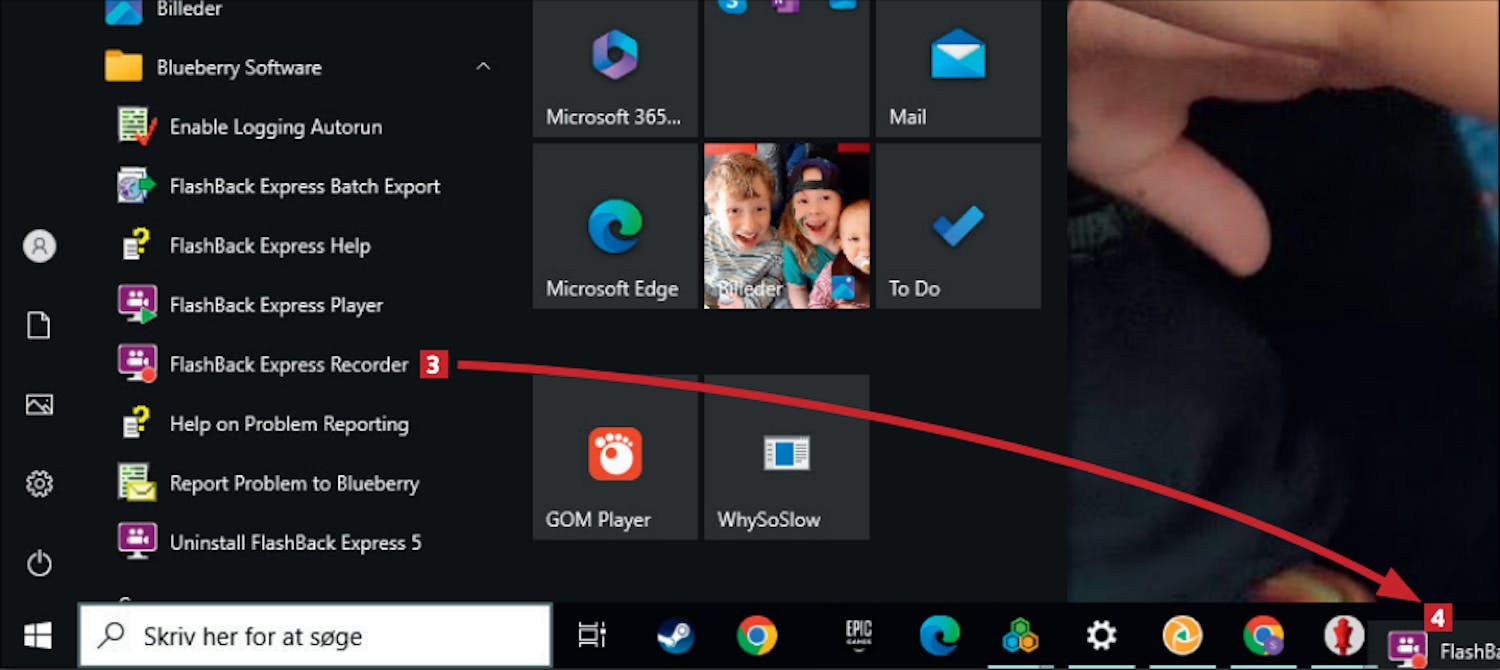Image resolution: width=1500 pixels, height=670 pixels.
Task: Click the Power button in Start sidebar
Action: 39,564
